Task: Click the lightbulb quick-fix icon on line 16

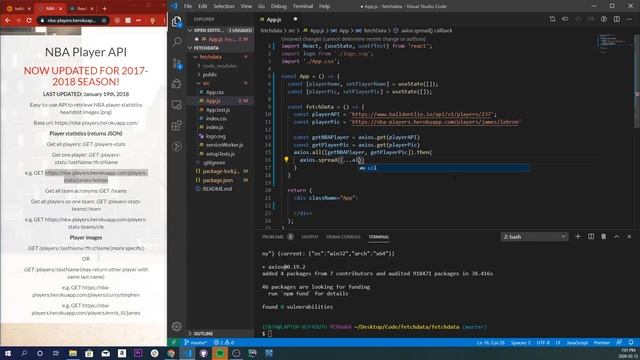Action: 286,160
